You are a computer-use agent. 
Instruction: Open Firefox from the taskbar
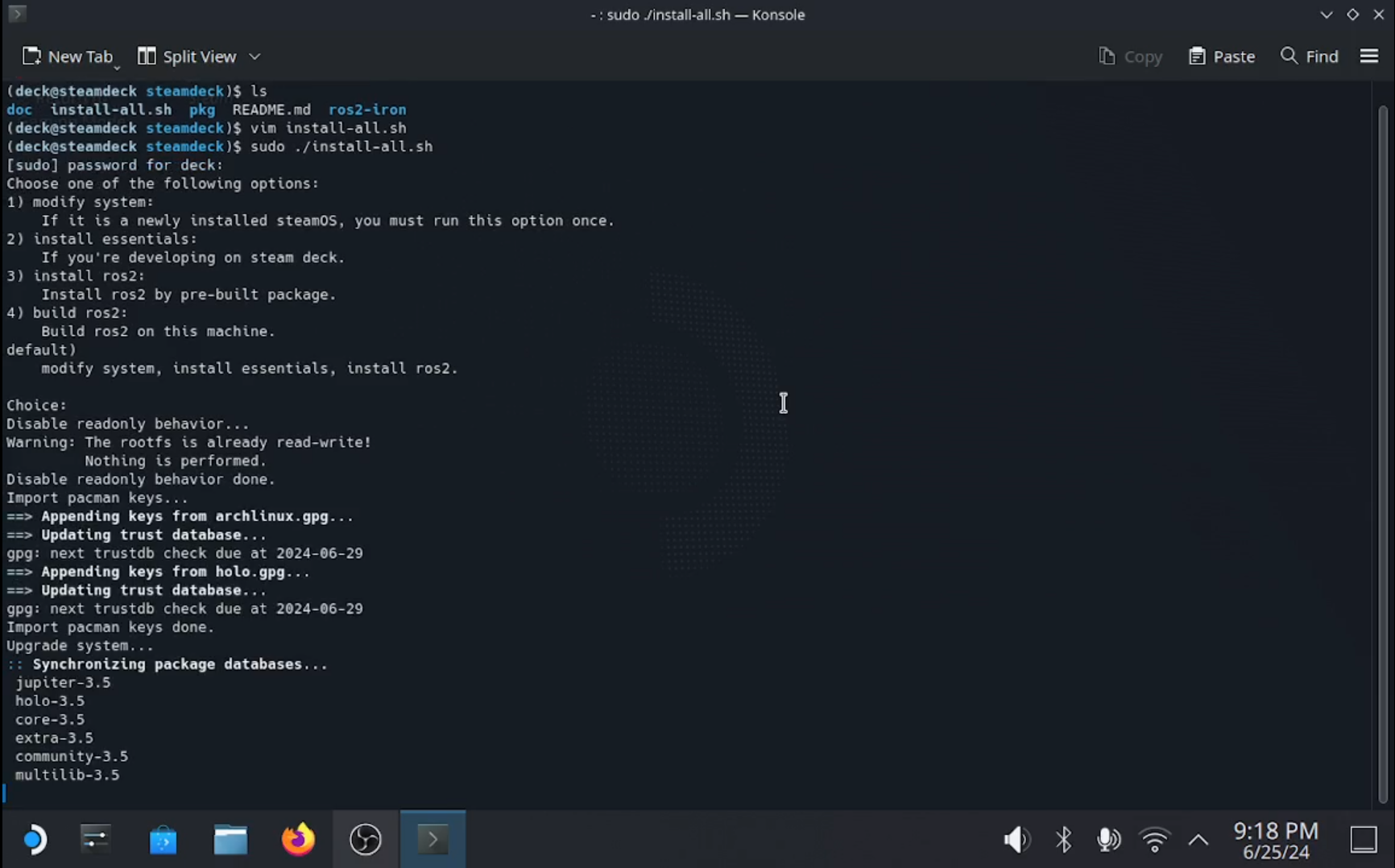click(297, 839)
